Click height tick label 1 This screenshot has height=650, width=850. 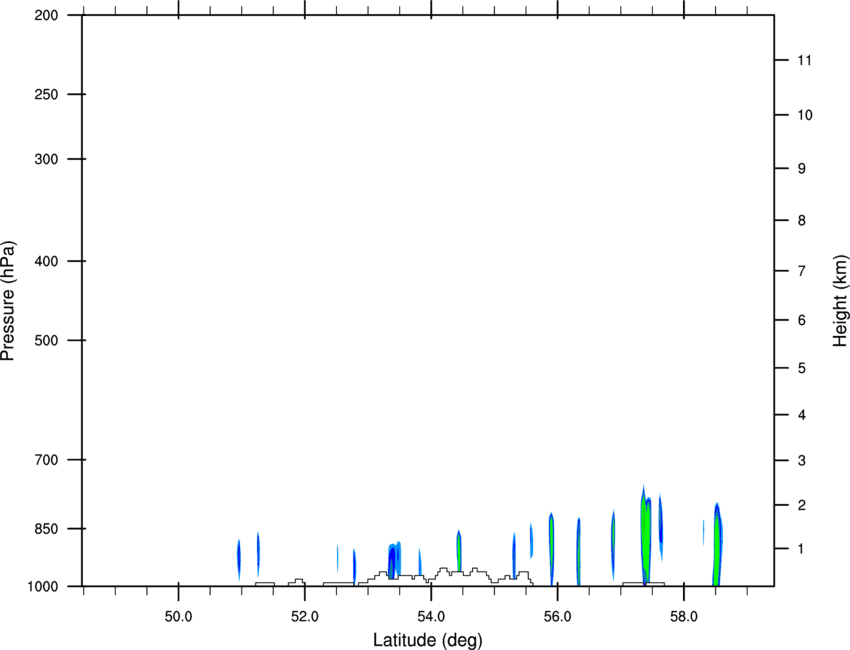pyautogui.click(x=802, y=549)
